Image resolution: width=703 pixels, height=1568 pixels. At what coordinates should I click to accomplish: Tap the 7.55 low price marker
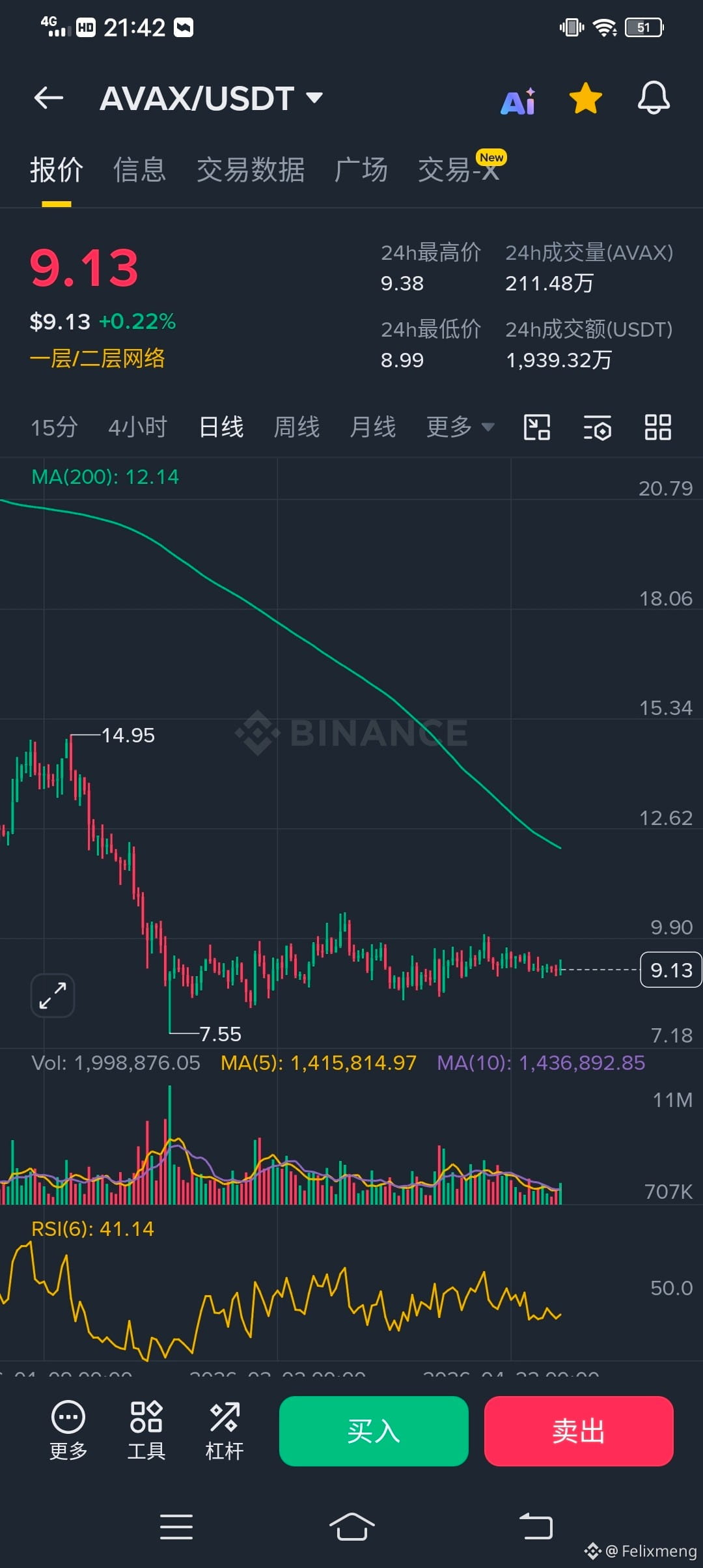tap(220, 1034)
